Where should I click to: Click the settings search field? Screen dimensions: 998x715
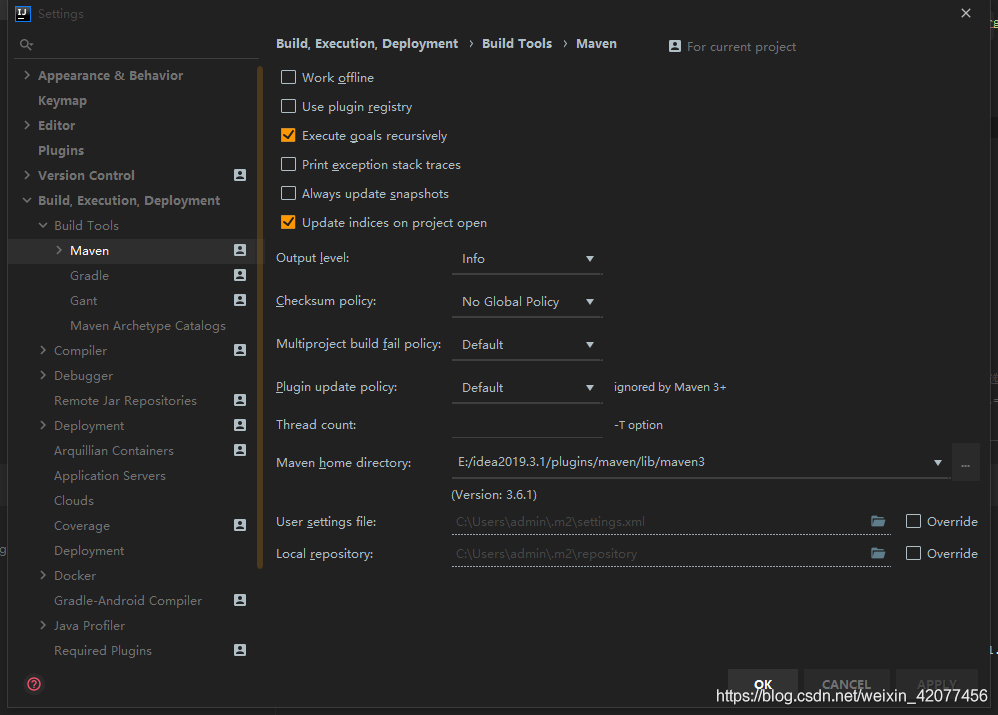(x=137, y=45)
